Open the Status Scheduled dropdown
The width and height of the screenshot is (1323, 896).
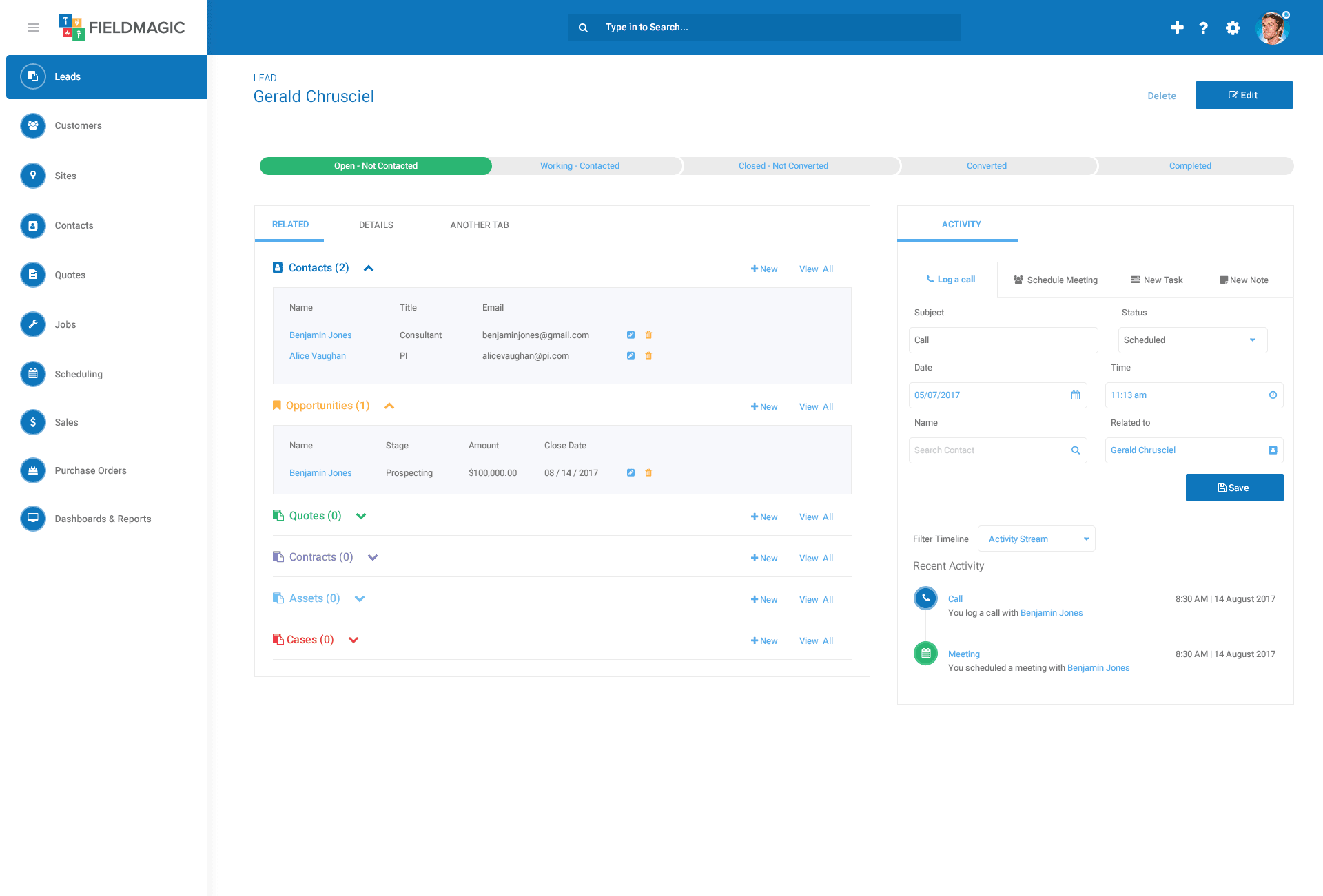click(1193, 340)
